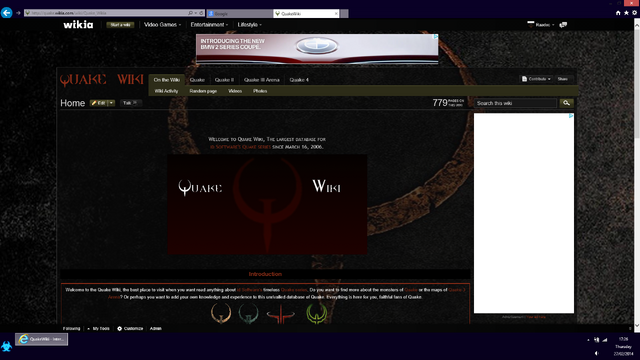Click the refresh icon in address bar
This screenshot has width=640, height=360.
(x=201, y=13)
